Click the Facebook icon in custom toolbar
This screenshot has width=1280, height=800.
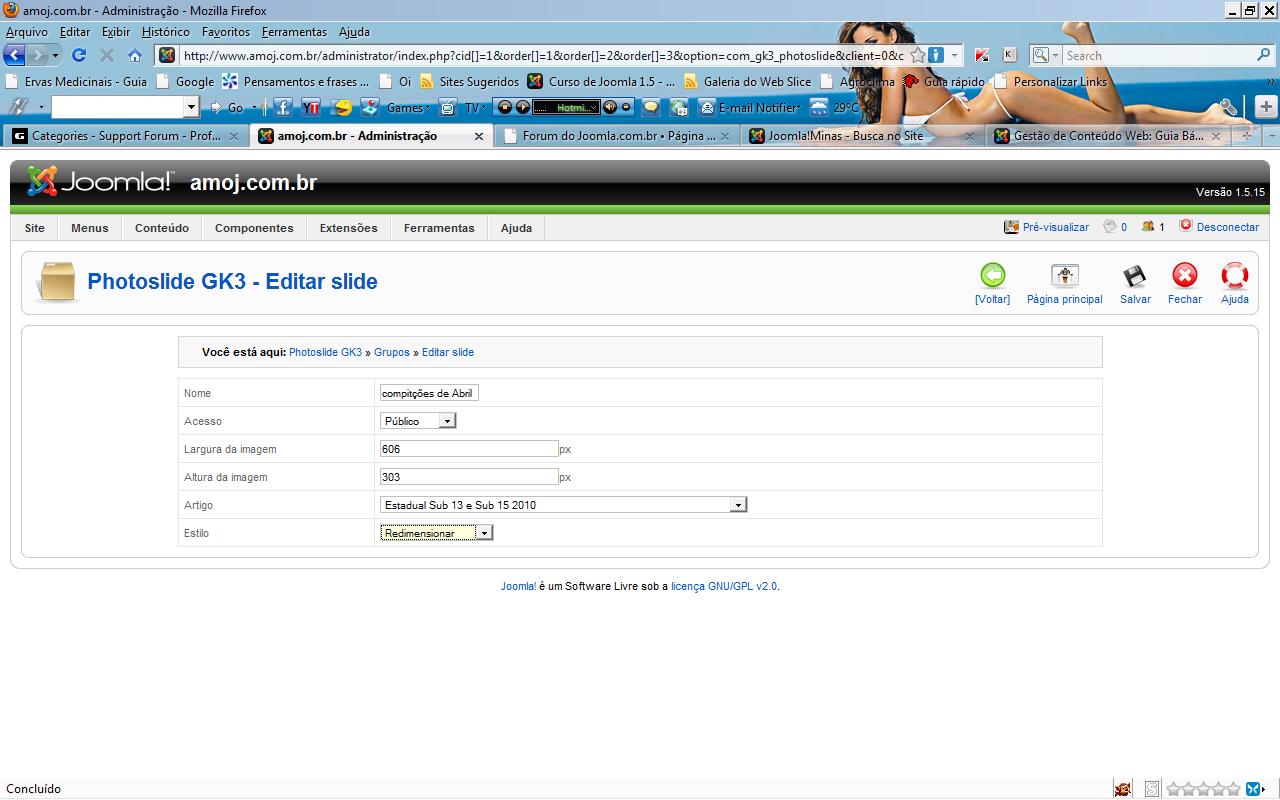coord(283,107)
